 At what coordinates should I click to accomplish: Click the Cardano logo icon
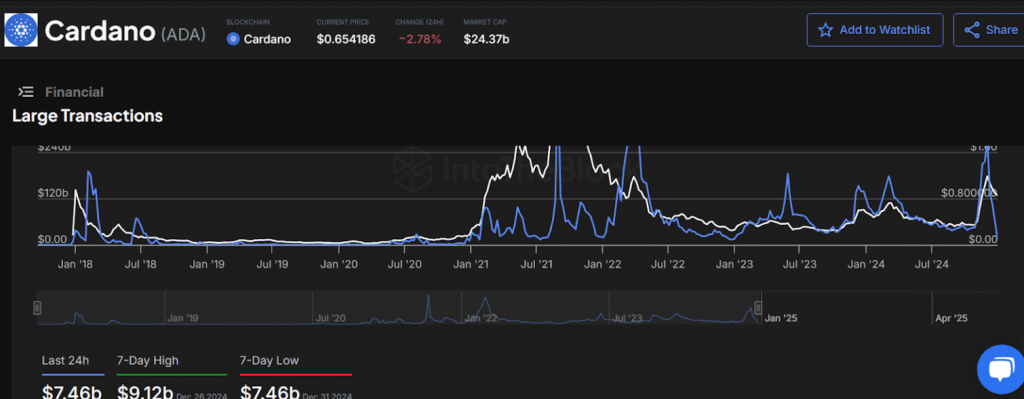click(21, 30)
